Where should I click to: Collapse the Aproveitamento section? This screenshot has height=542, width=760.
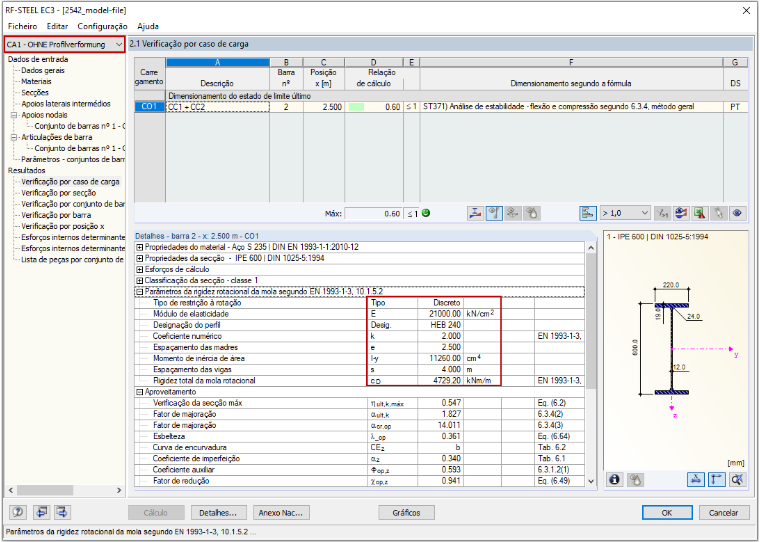tap(140, 392)
